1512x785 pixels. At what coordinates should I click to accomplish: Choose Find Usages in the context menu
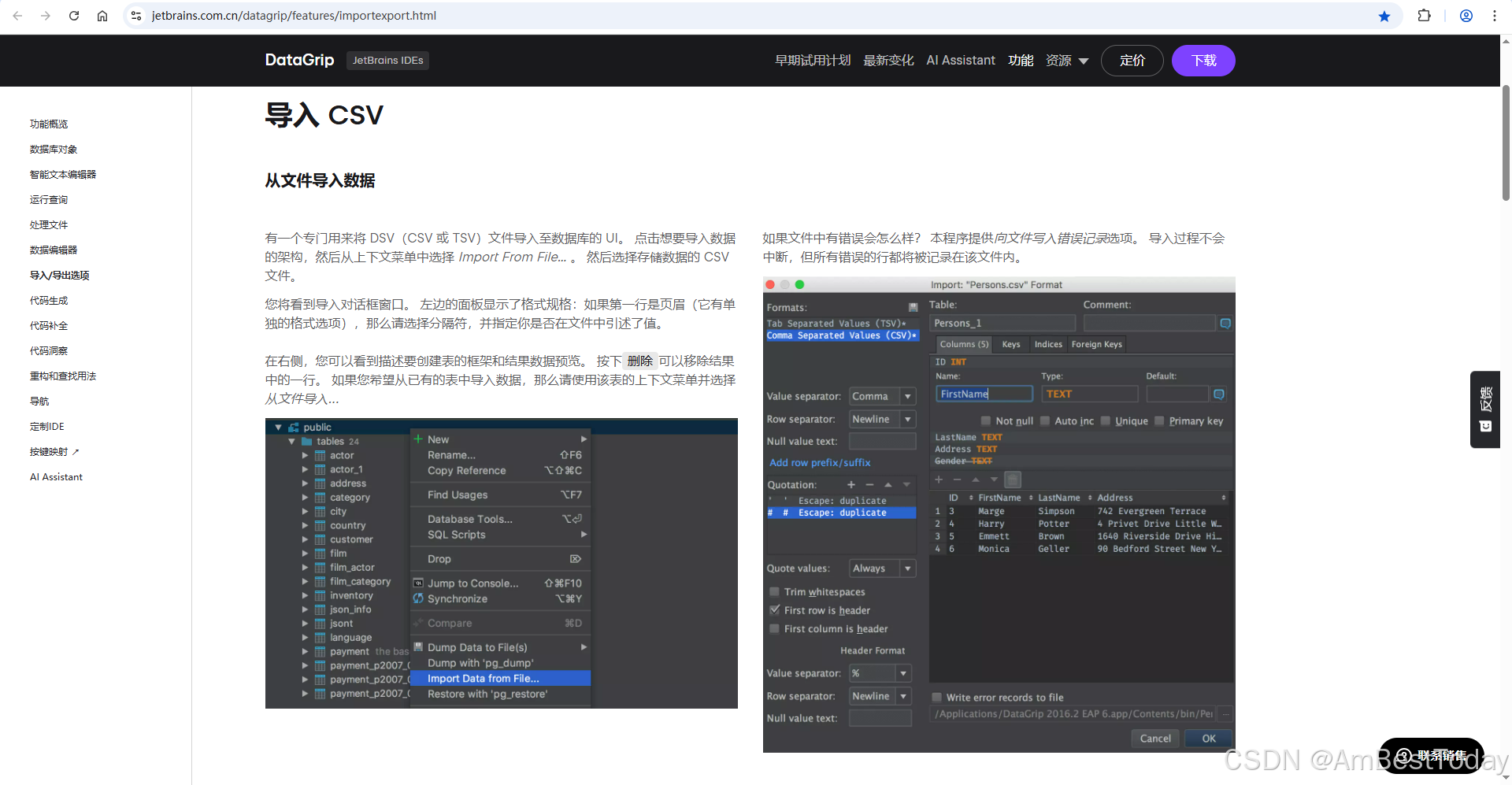501,495
